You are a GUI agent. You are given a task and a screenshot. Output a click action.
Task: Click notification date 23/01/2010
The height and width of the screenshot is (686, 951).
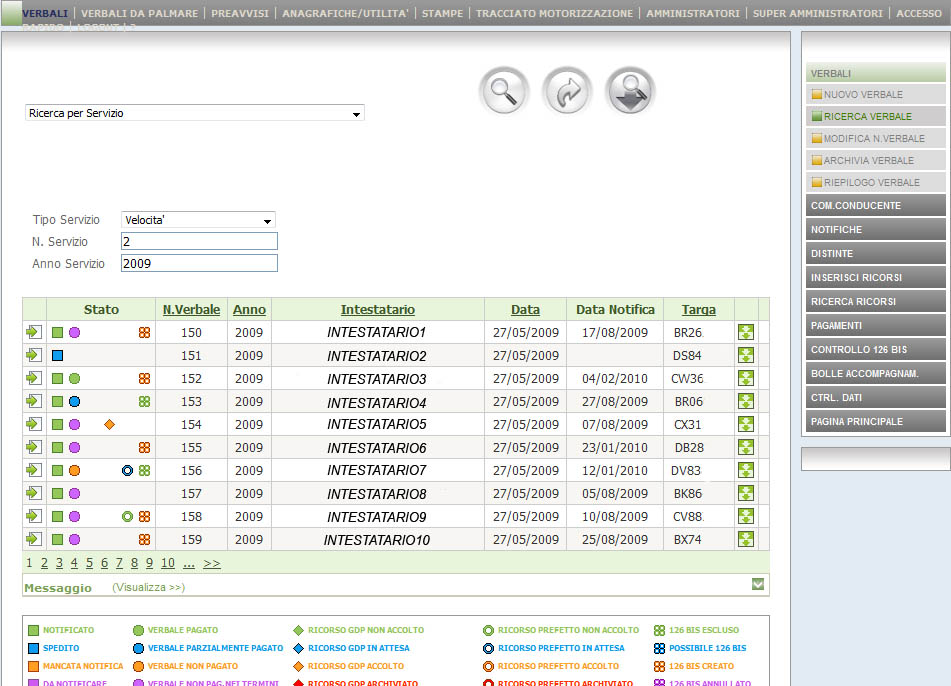(x=615, y=448)
